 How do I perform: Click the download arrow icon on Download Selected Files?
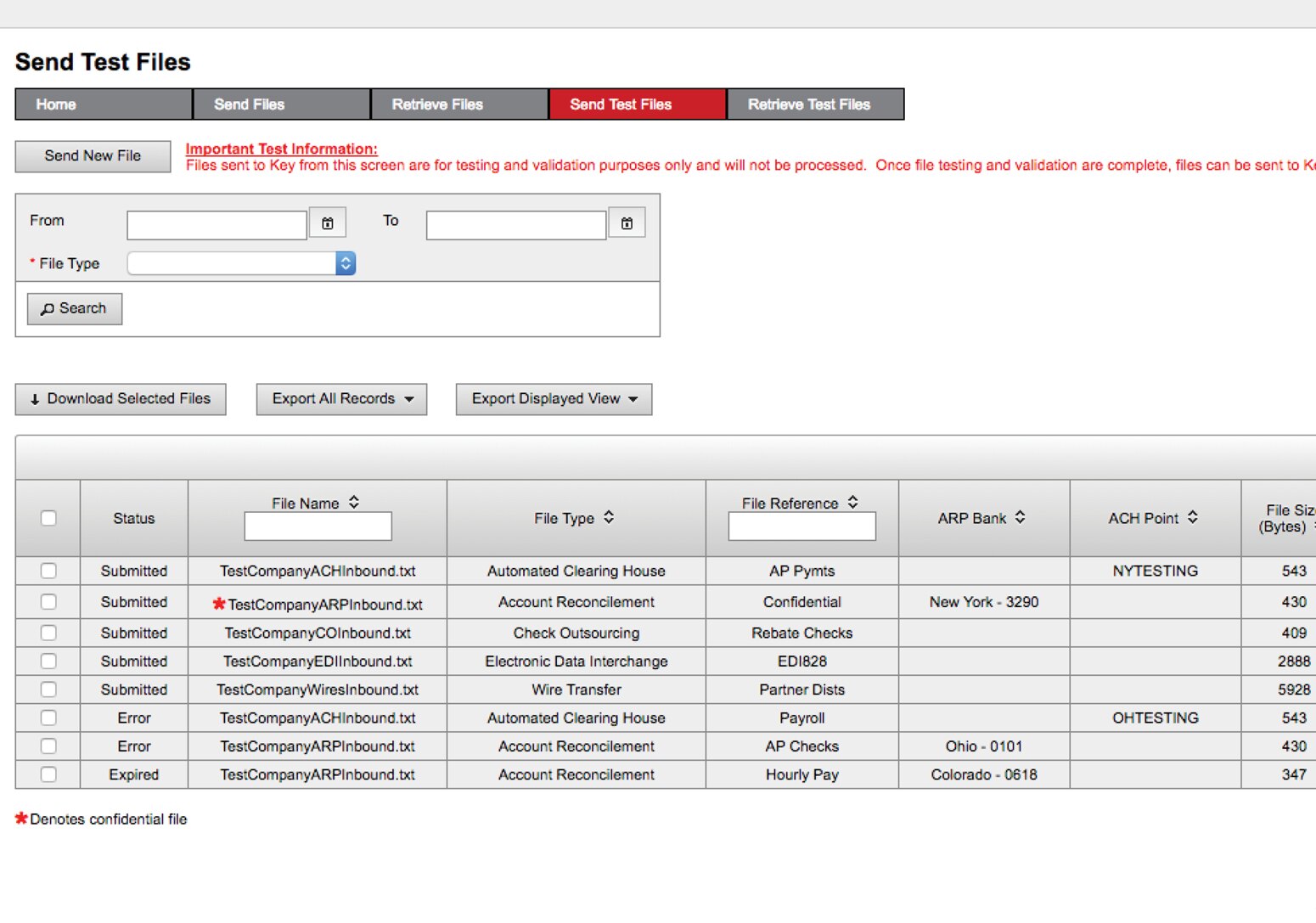tap(34, 399)
